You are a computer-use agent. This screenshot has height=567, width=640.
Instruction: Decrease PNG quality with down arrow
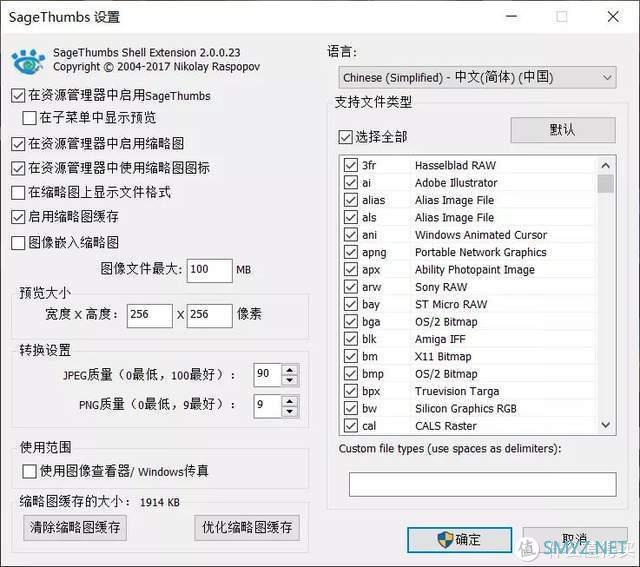290,411
